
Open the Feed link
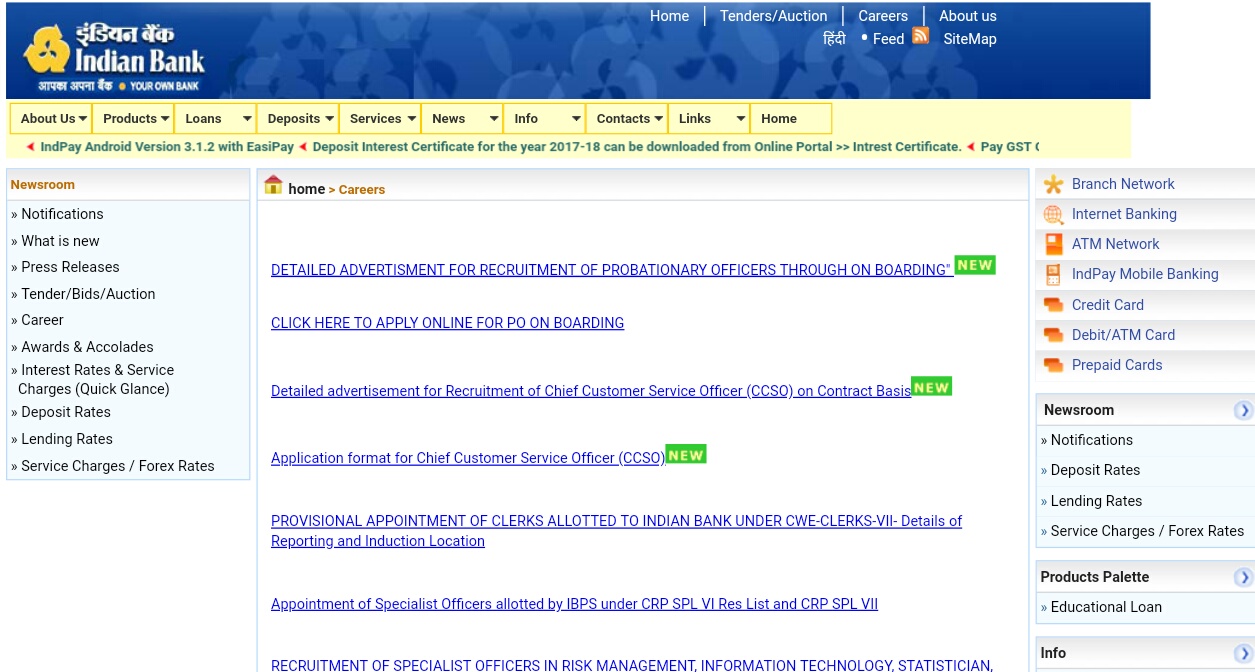[x=888, y=39]
